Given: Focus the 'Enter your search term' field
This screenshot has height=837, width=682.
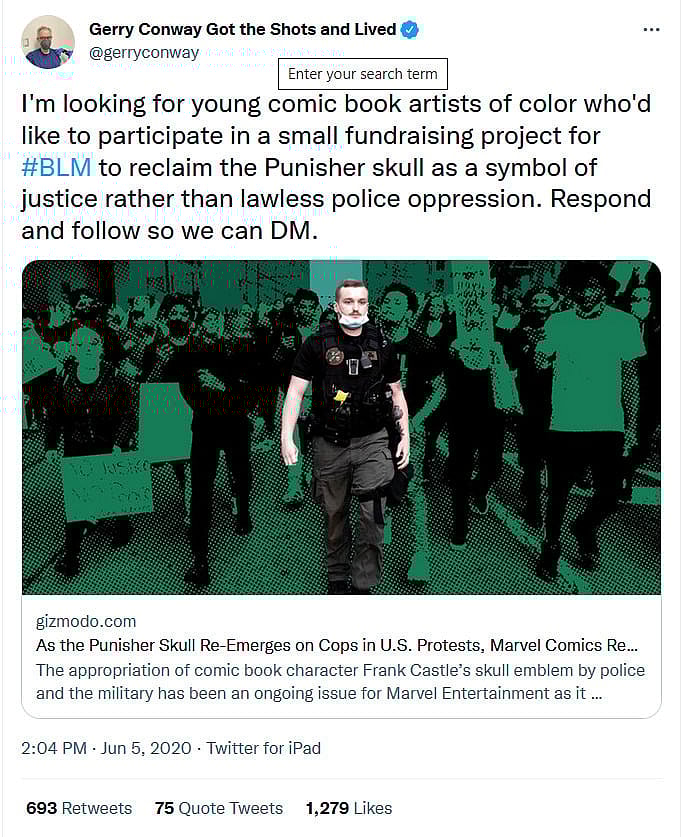Looking at the screenshot, I should click(363, 74).
